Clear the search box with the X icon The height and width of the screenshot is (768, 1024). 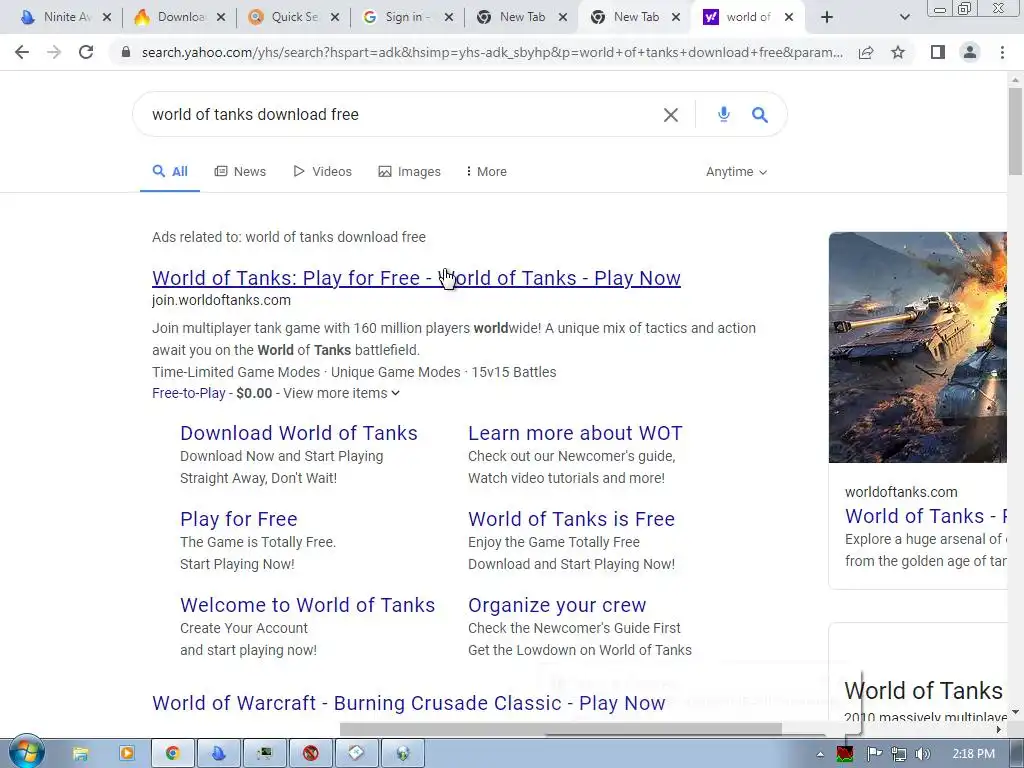(671, 115)
